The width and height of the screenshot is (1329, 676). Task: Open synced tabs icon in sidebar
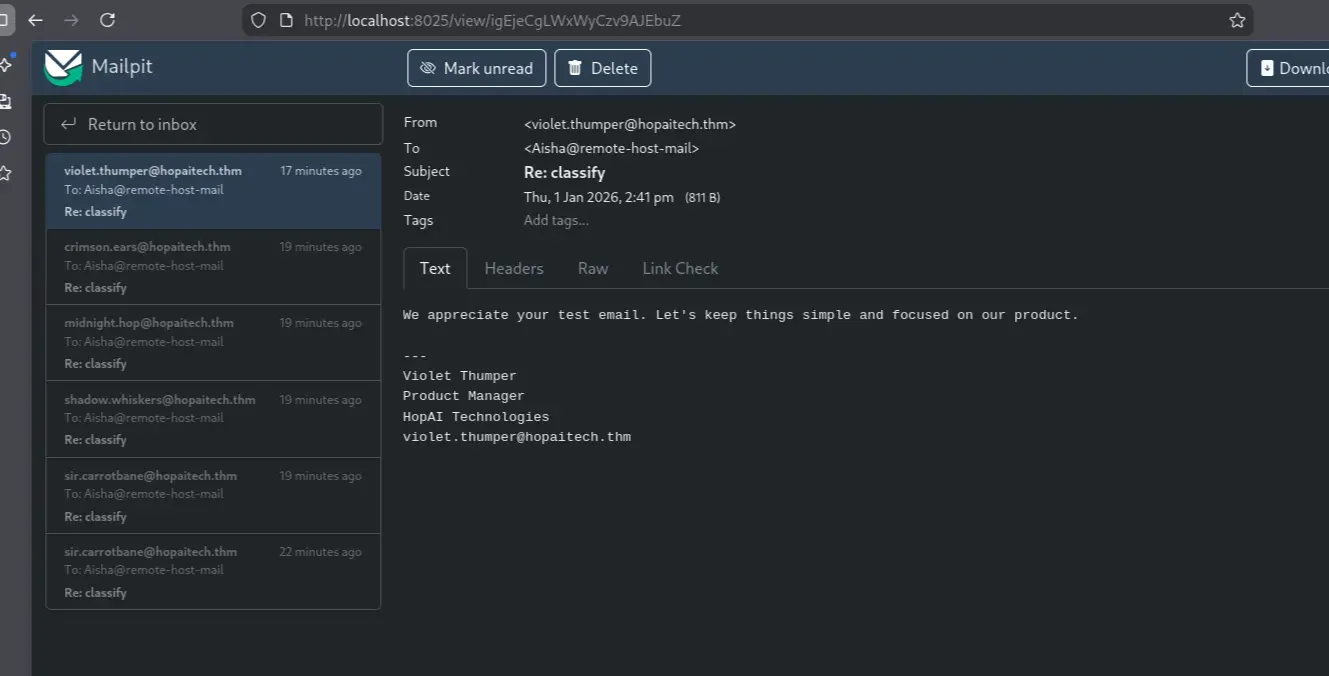5,101
